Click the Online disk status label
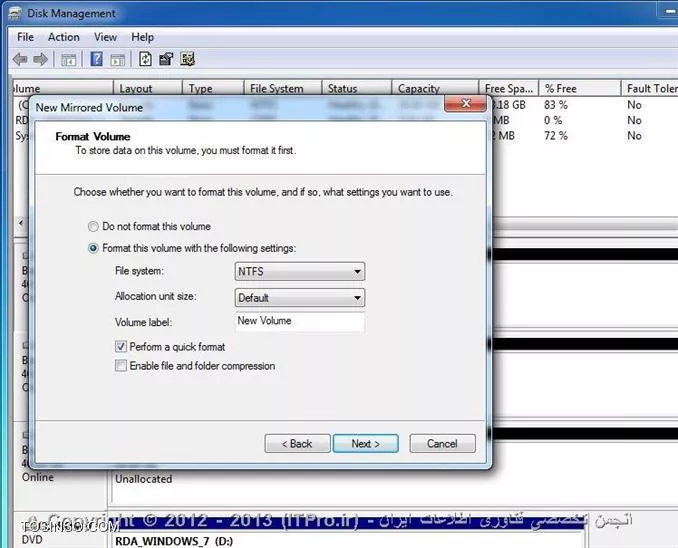Image resolution: width=678 pixels, height=548 pixels. point(38,477)
